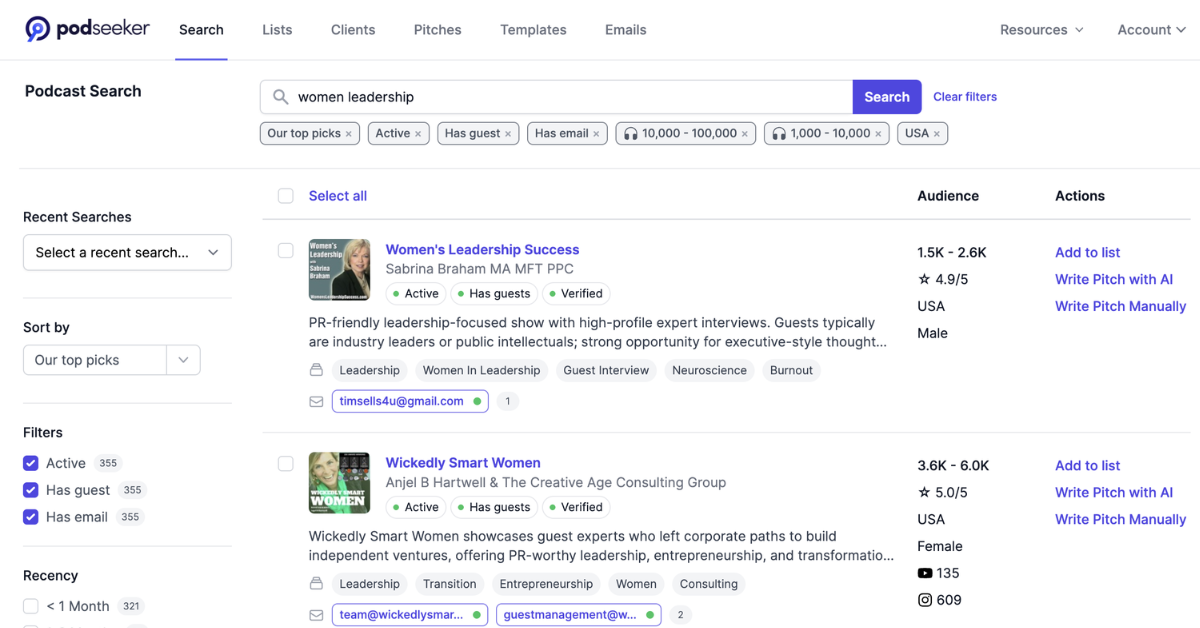The width and height of the screenshot is (1200, 628).
Task: Click the timsells4u@gmail.com email chip
Action: click(x=411, y=401)
